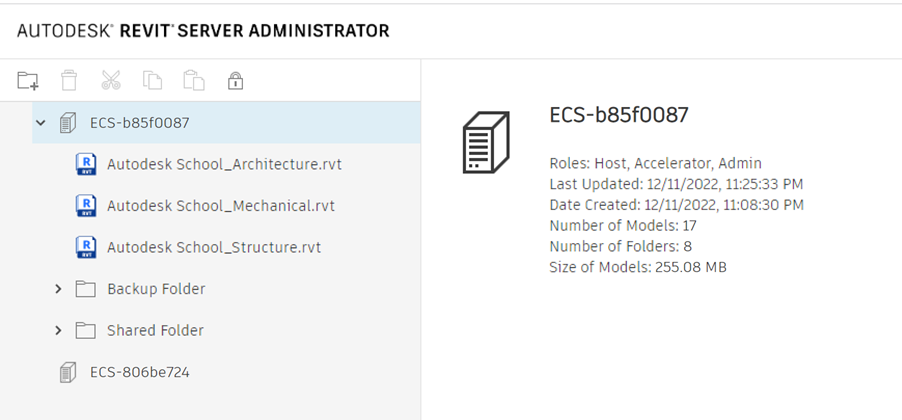The width and height of the screenshot is (902, 420).
Task: Open the Backup Folder item
Action: point(156,289)
